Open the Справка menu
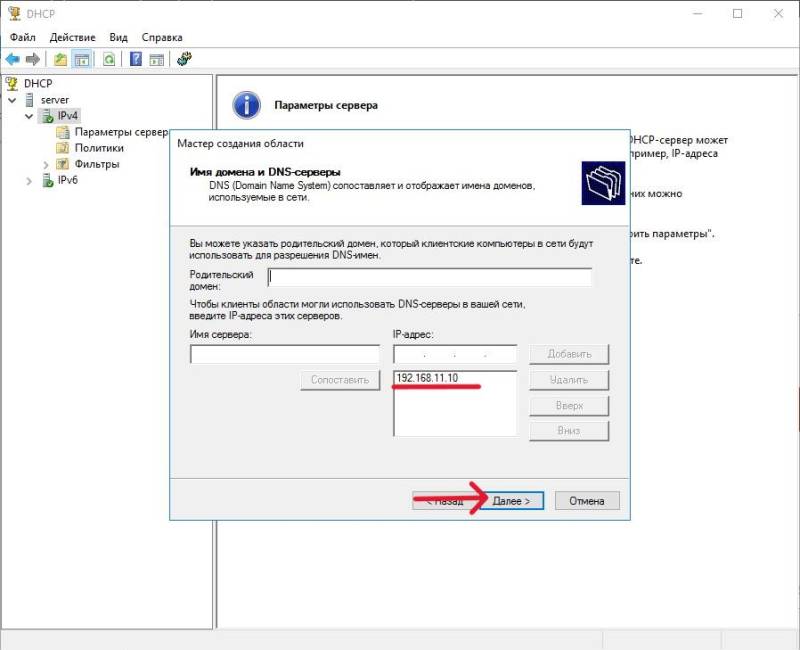 [x=162, y=37]
